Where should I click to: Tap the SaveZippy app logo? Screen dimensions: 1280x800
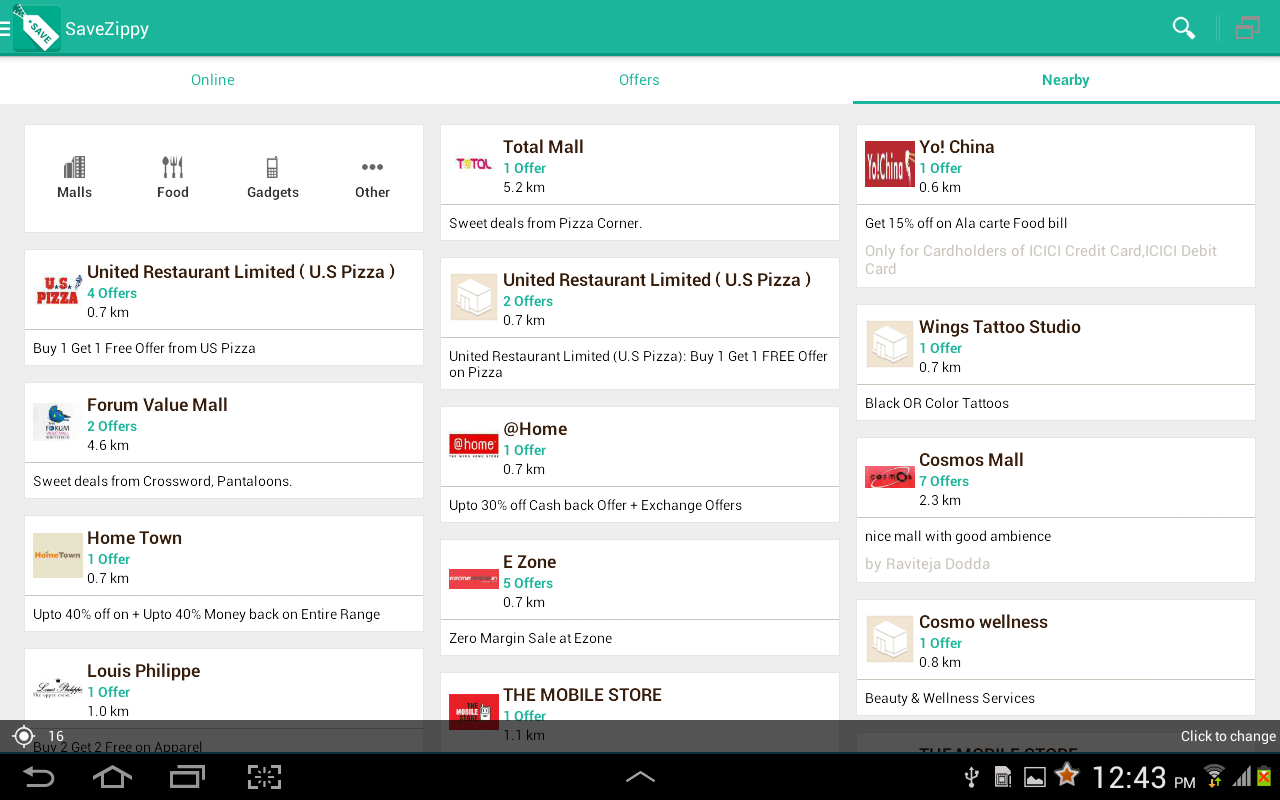coord(36,28)
